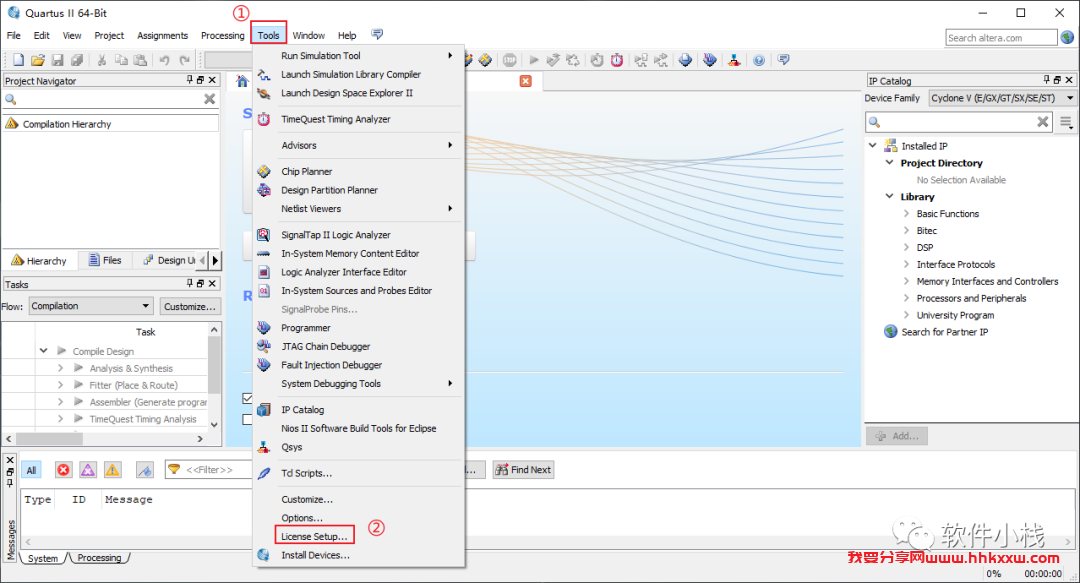Toggle the unchecked checkbox on start page
This screenshot has height=583, width=1080.
point(247,419)
